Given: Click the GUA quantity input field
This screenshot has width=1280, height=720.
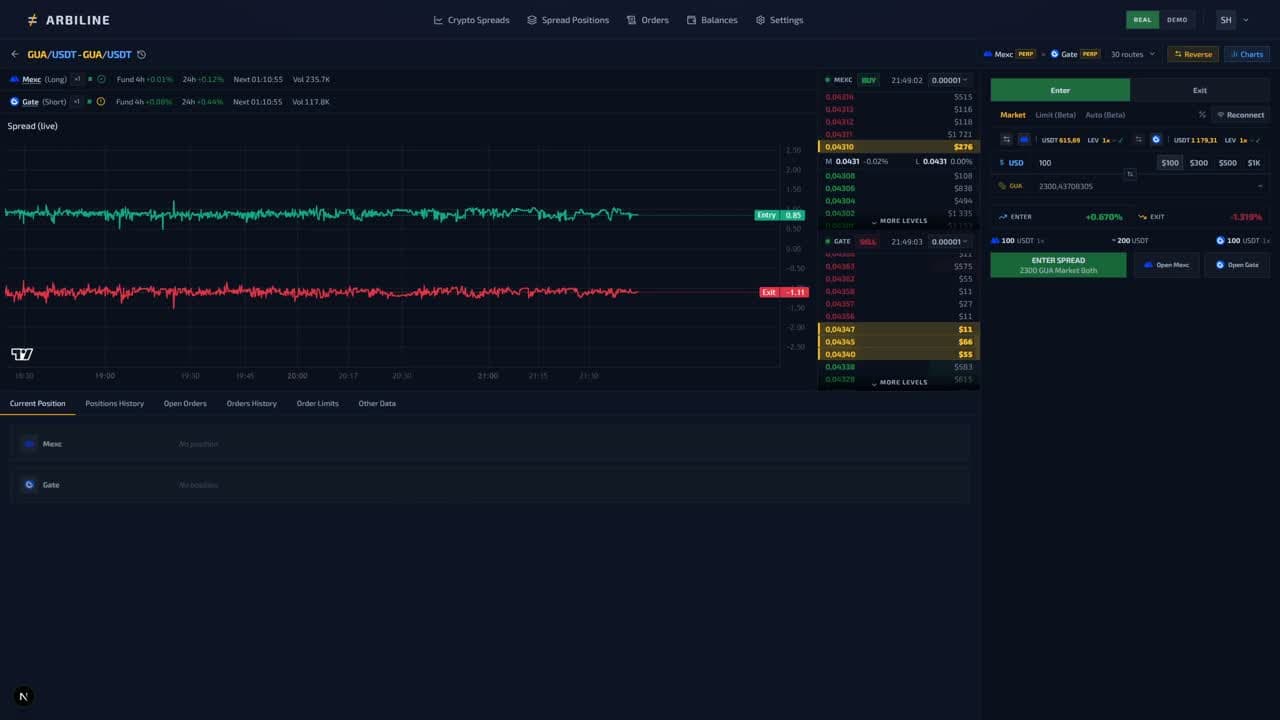Looking at the screenshot, I should click(x=1140, y=186).
